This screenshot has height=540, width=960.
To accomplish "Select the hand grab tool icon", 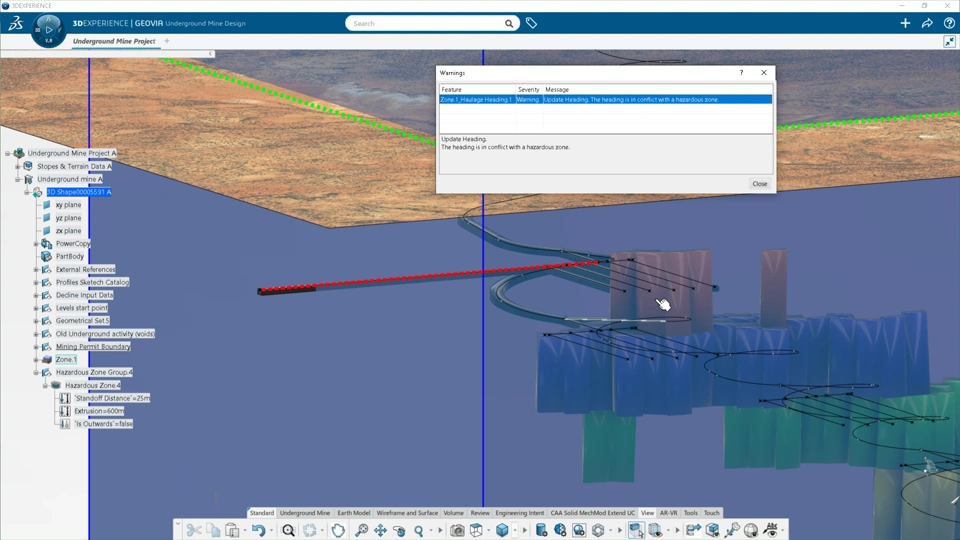I will [338, 530].
